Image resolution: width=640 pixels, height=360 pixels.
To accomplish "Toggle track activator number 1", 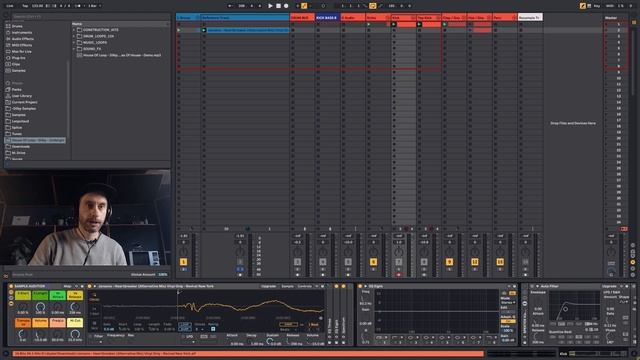I will pos(183,262).
